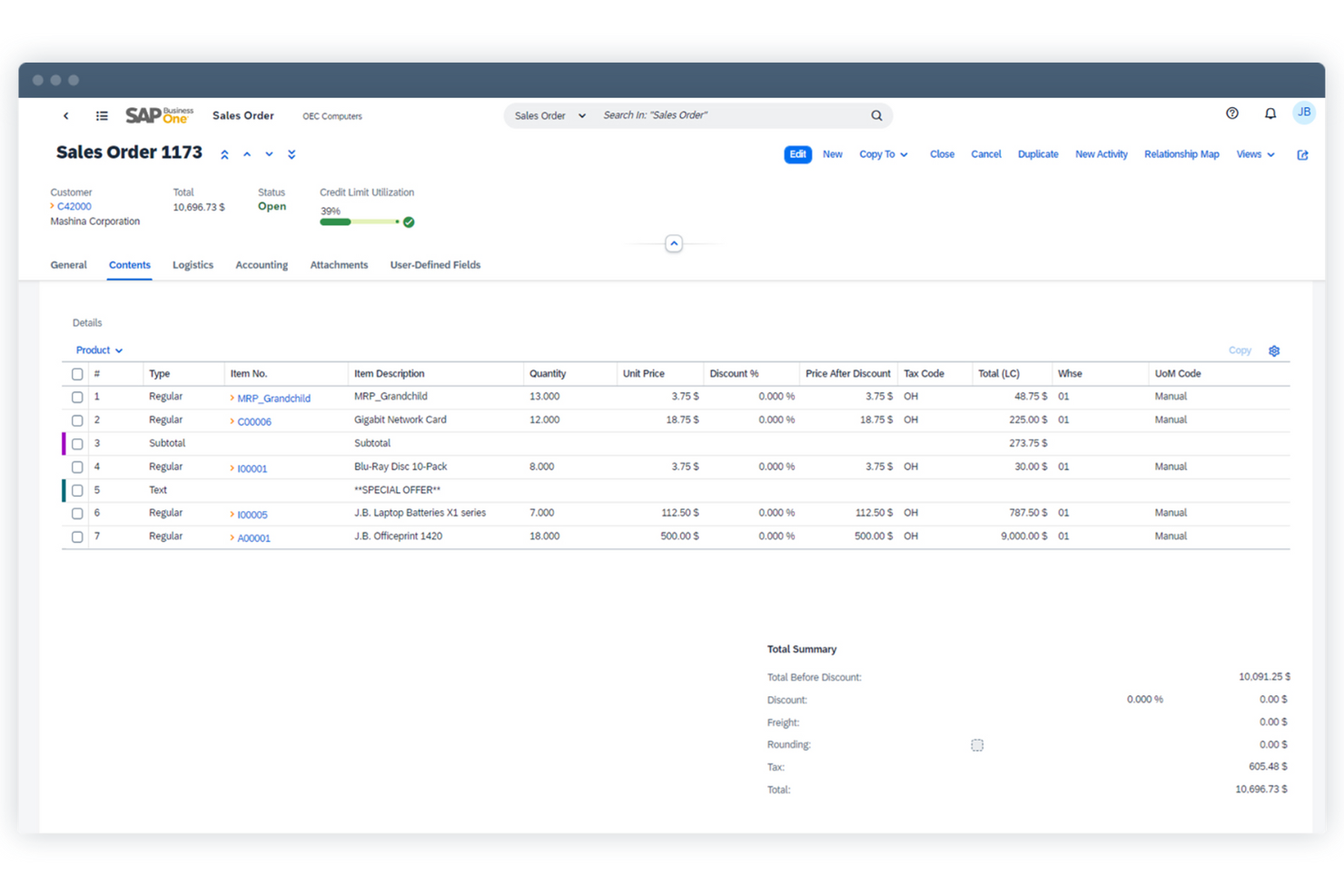1344x896 pixels.
Task: Collapse the header section chevron
Action: tap(674, 243)
